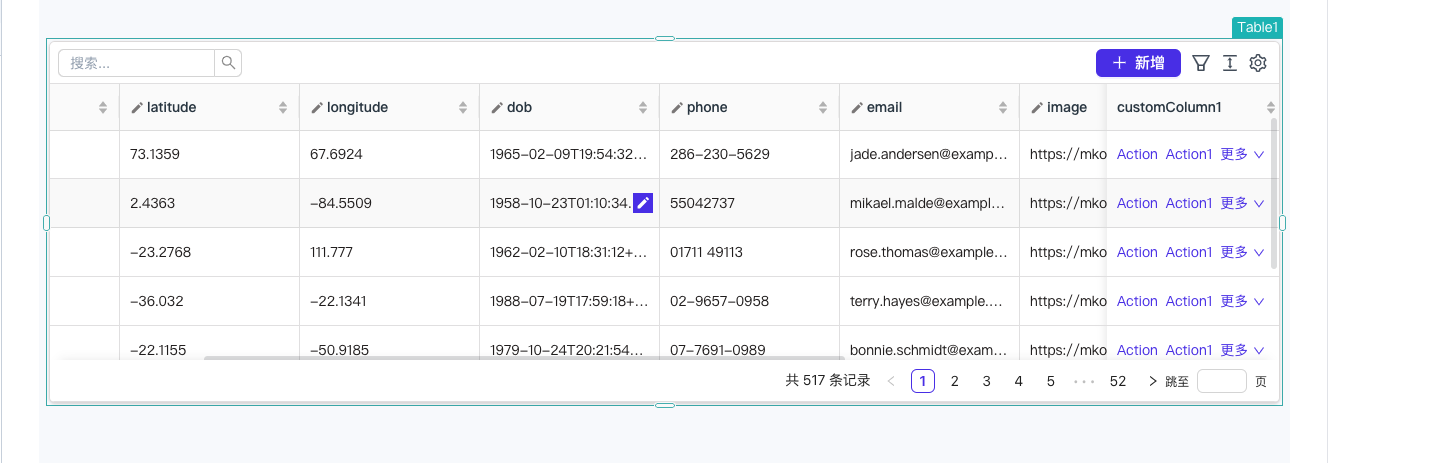
Task: Click the horizontal table scrollbar
Action: pos(524,357)
